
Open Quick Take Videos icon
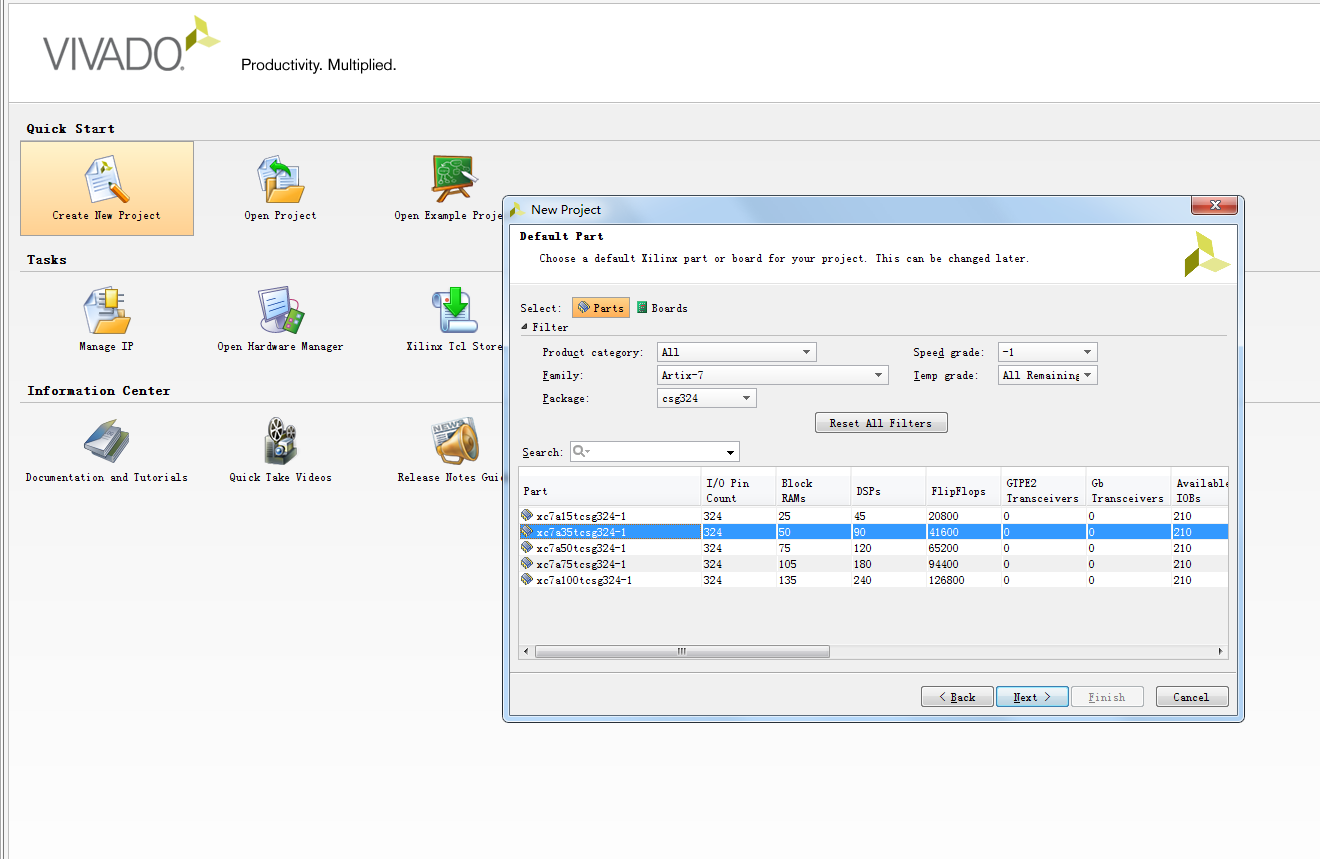tap(280, 443)
